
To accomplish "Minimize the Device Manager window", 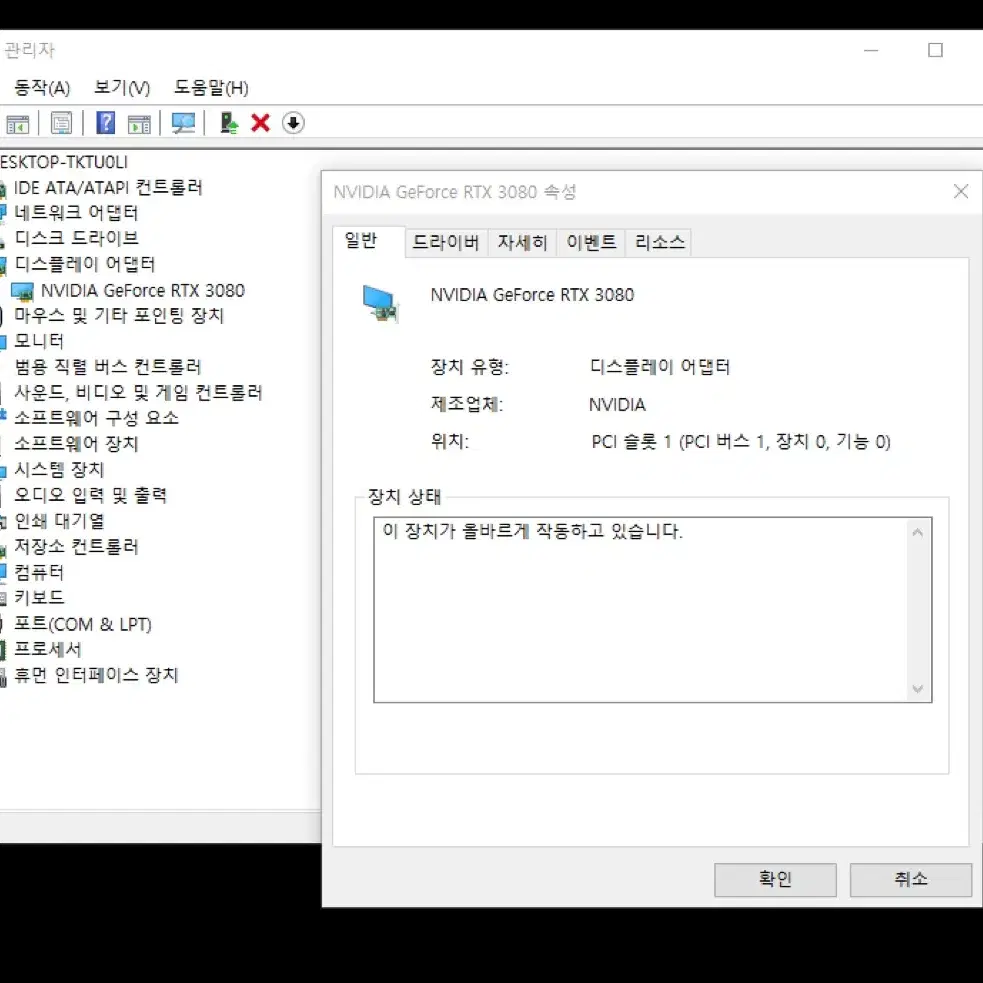I will tap(871, 50).
